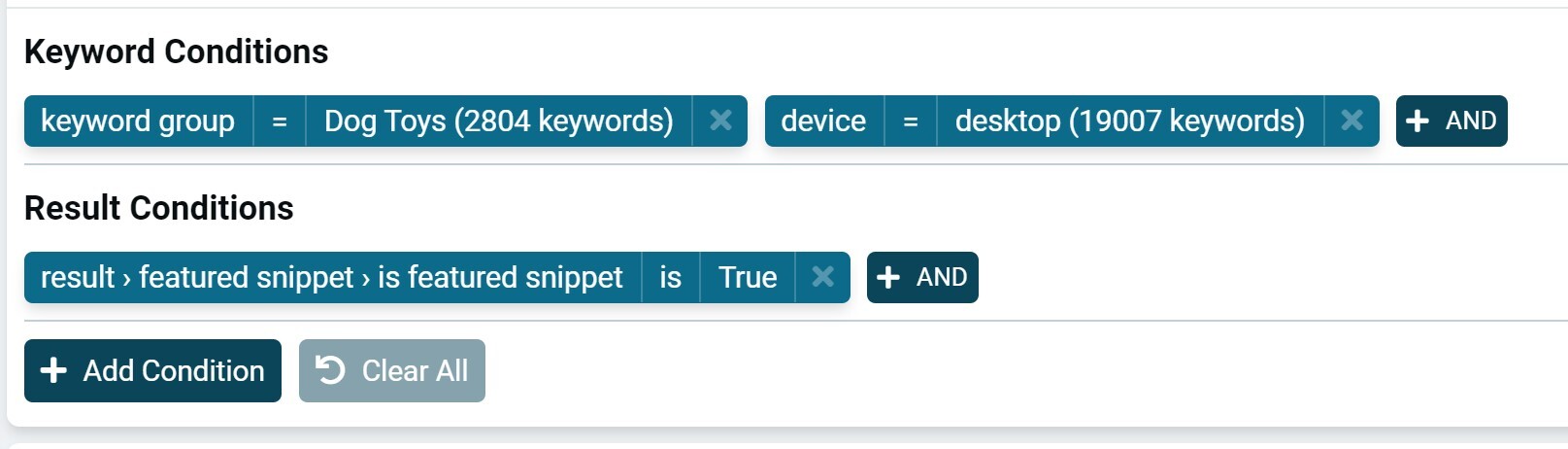Open the "keyword group" field selector

click(x=138, y=121)
